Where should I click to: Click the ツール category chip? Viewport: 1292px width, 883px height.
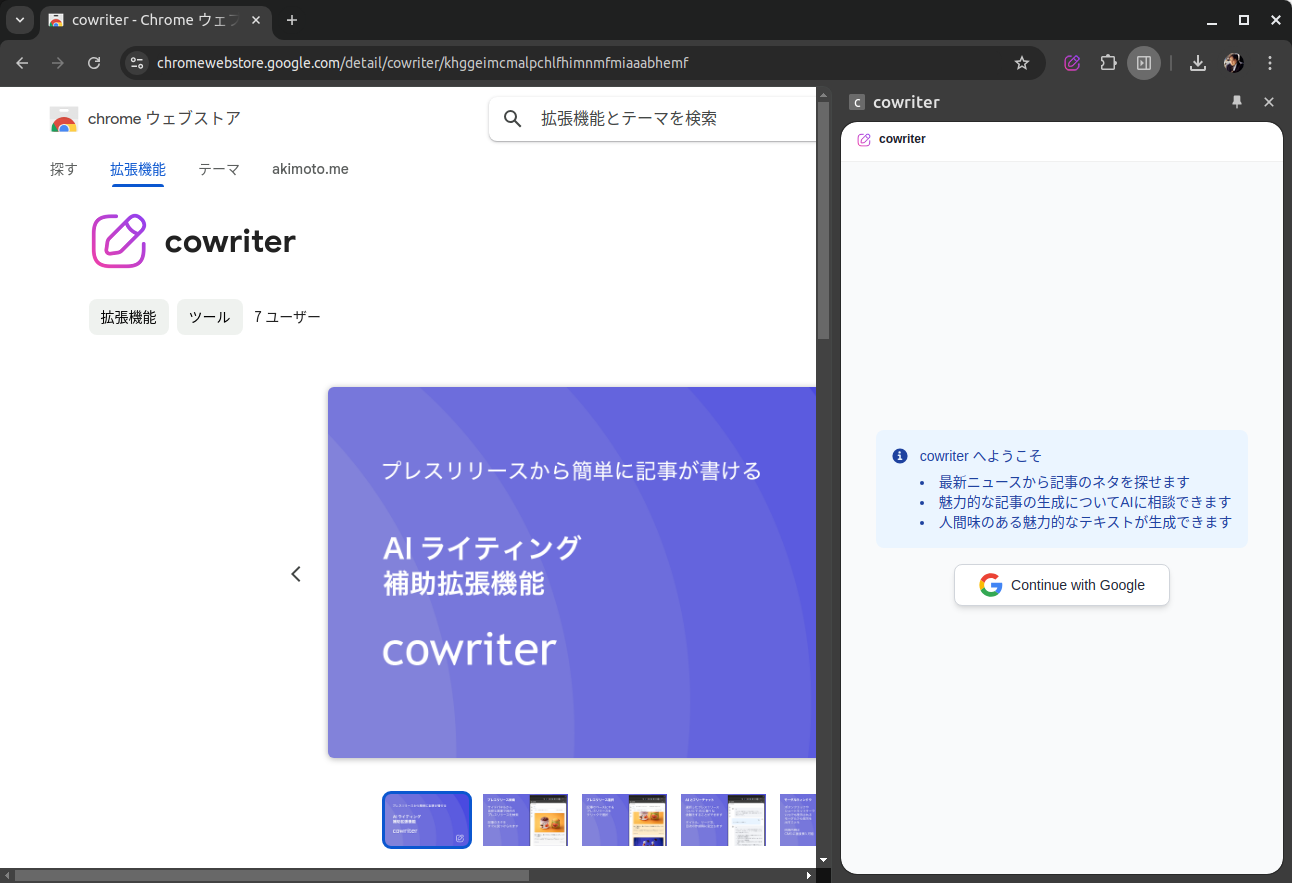tap(210, 317)
